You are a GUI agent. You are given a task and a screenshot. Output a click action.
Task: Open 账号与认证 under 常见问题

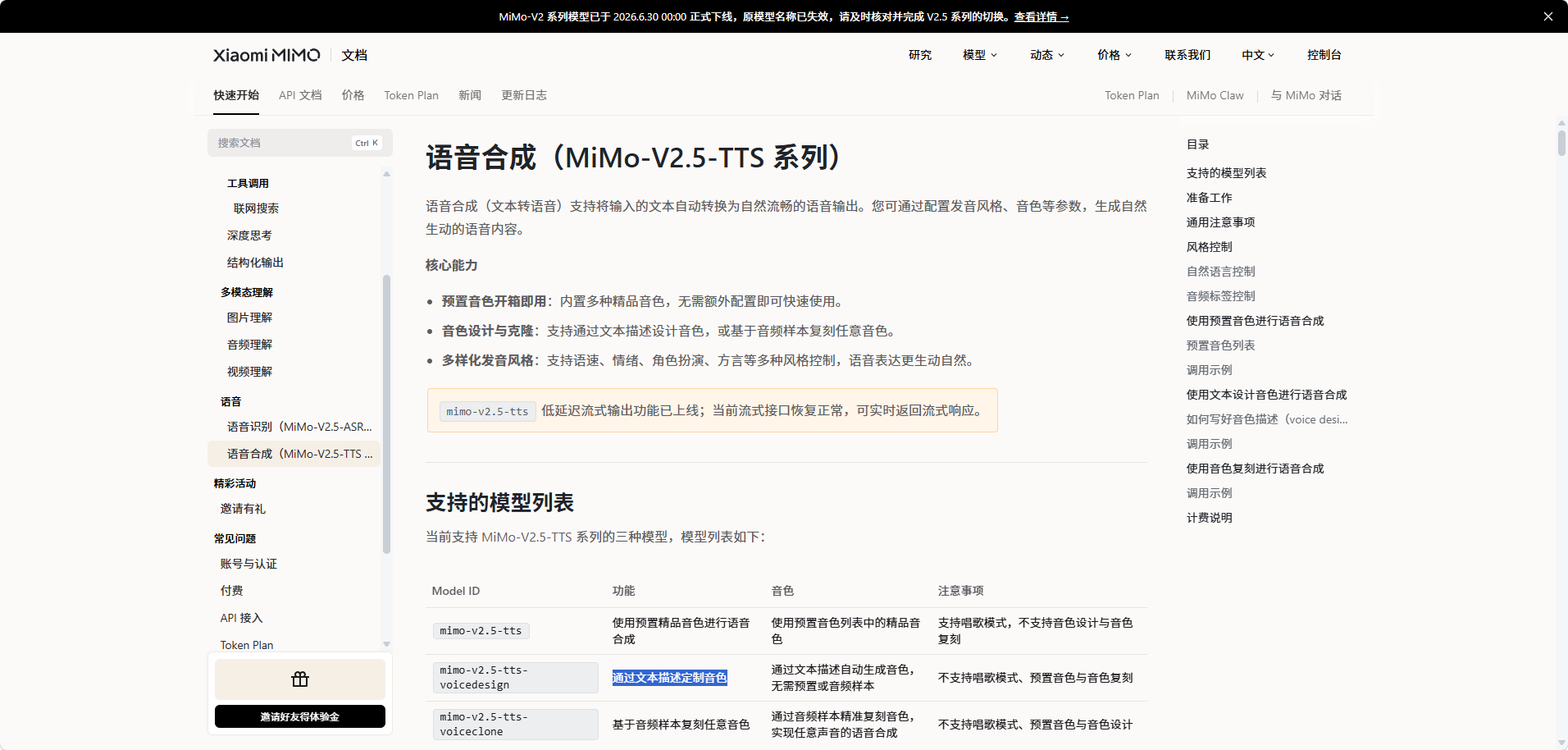[x=248, y=564]
